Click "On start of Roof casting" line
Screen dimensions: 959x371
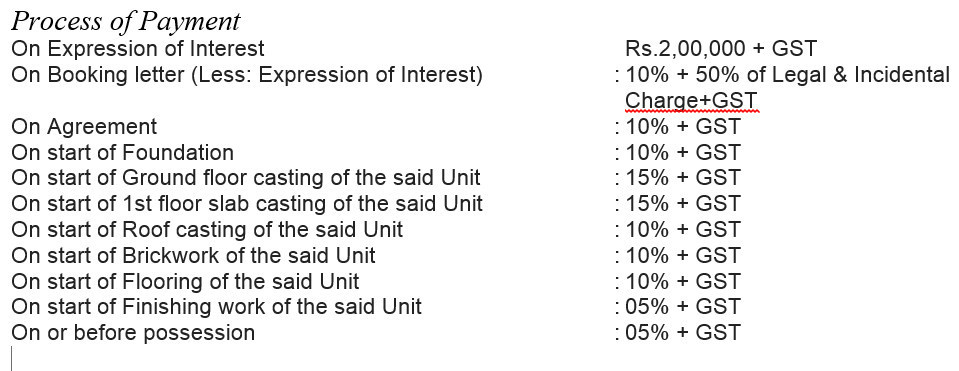coord(207,230)
